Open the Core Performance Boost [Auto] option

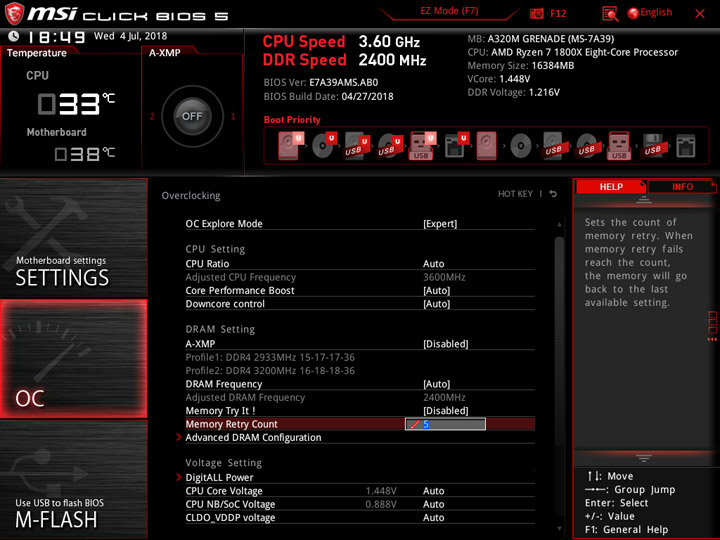[x=436, y=290]
